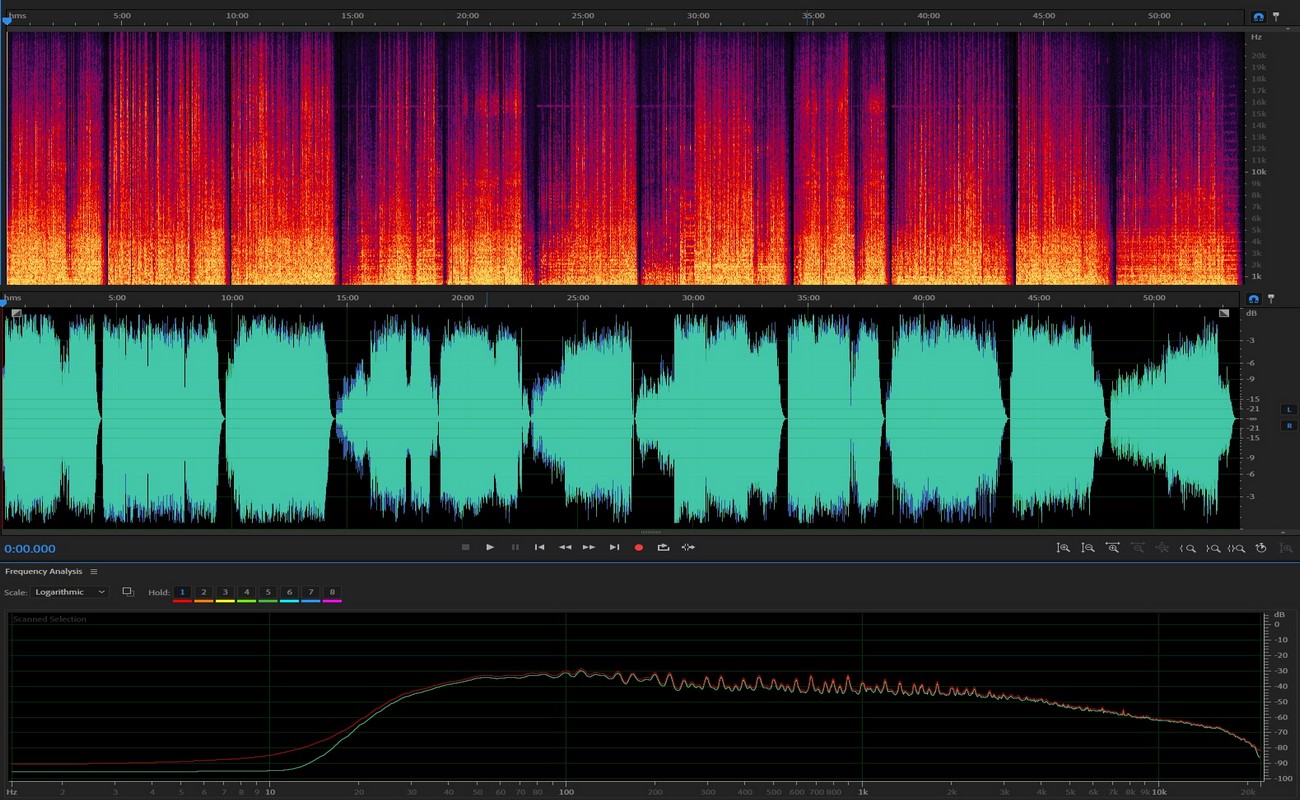Click the 0:00.000 timecode display
The height and width of the screenshot is (800, 1300).
(x=30, y=548)
